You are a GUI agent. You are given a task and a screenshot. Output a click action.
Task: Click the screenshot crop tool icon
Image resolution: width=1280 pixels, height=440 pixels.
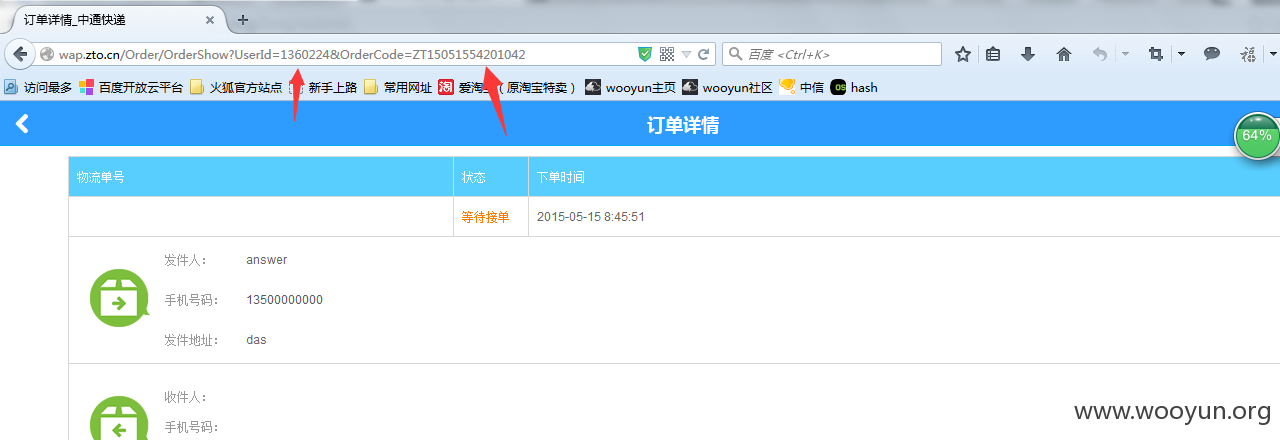(1156, 54)
